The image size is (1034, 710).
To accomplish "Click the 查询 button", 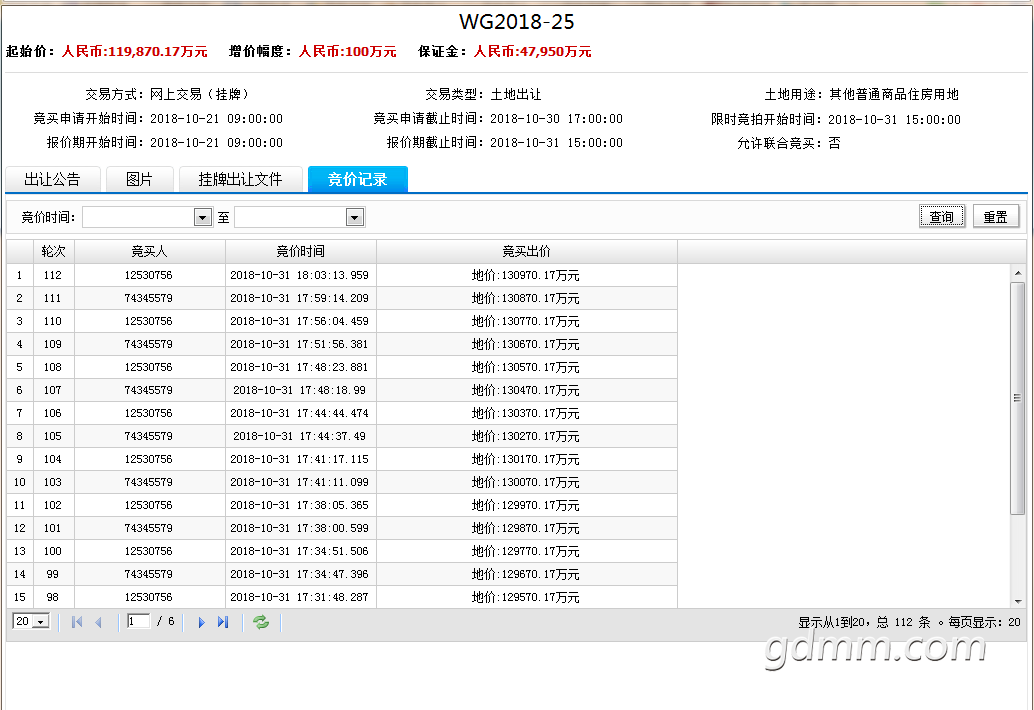I will click(941, 216).
